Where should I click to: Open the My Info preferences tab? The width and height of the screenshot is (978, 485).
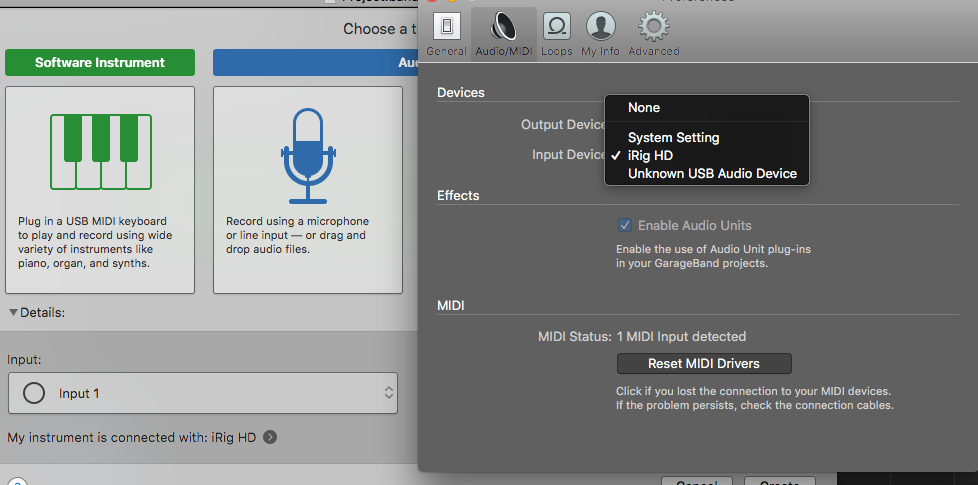coord(600,34)
